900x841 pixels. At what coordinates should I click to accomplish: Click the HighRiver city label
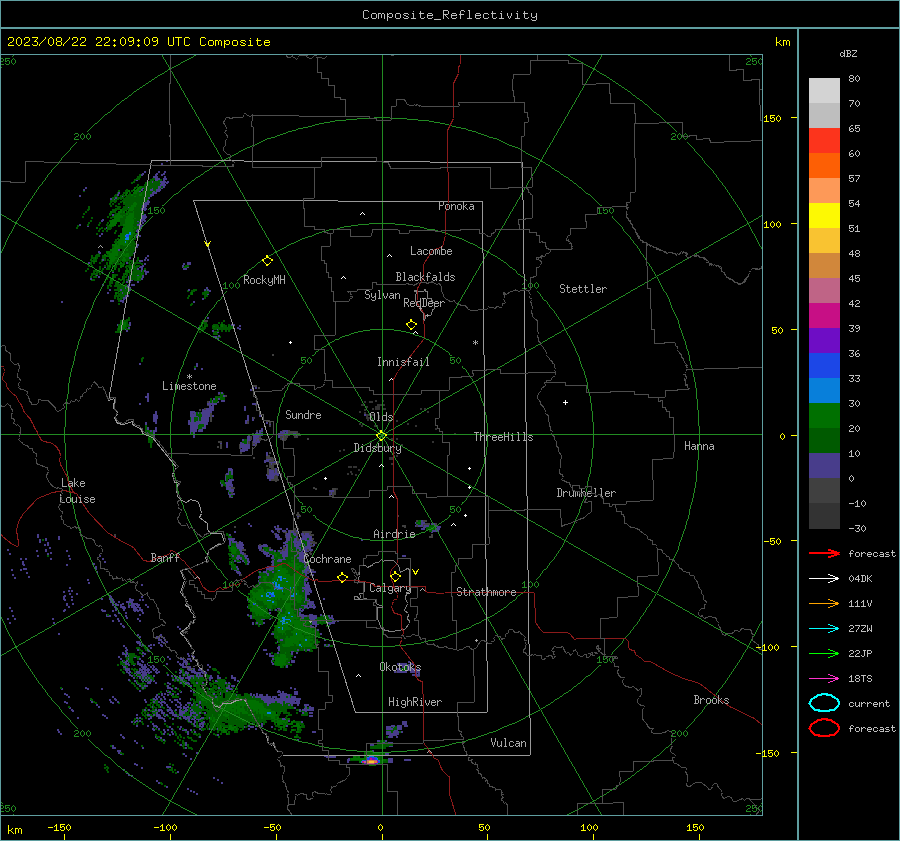click(415, 702)
